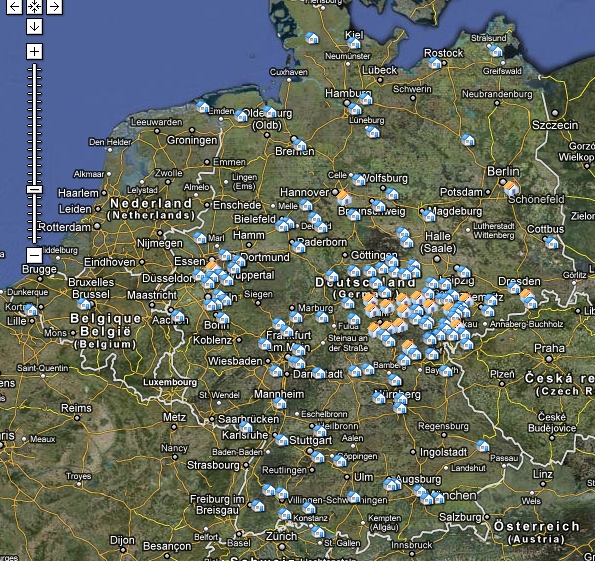The width and height of the screenshot is (595, 561).
Task: Select the orange house marker at Hannover
Action: click(344, 198)
